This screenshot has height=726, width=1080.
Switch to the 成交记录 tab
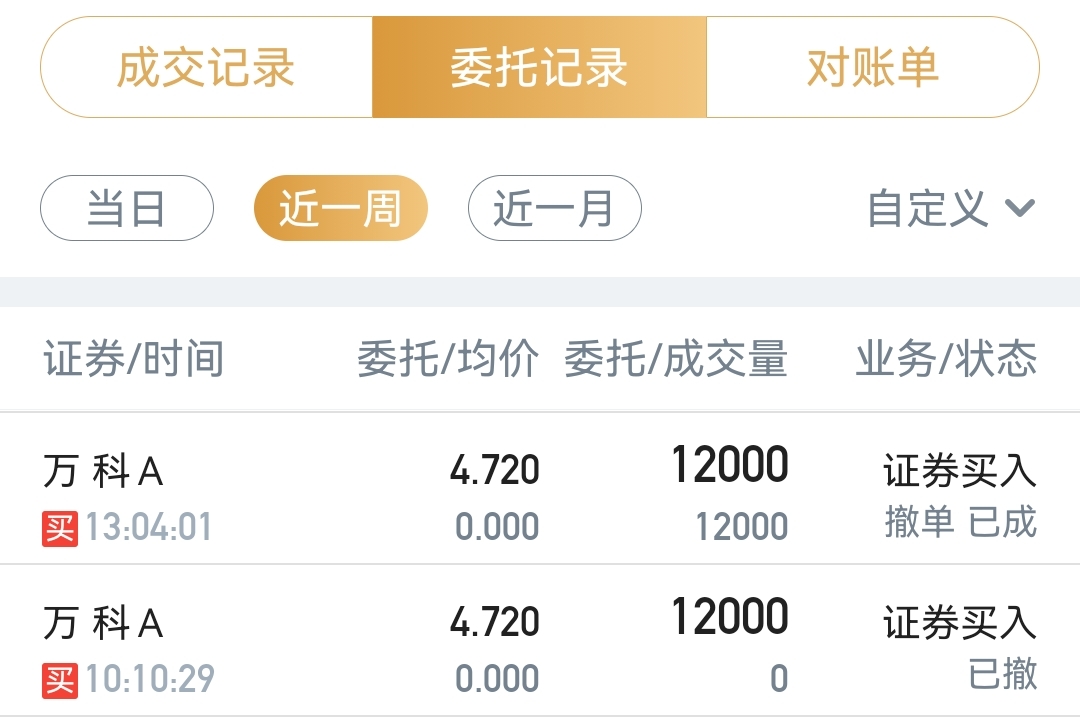pyautogui.click(x=206, y=68)
